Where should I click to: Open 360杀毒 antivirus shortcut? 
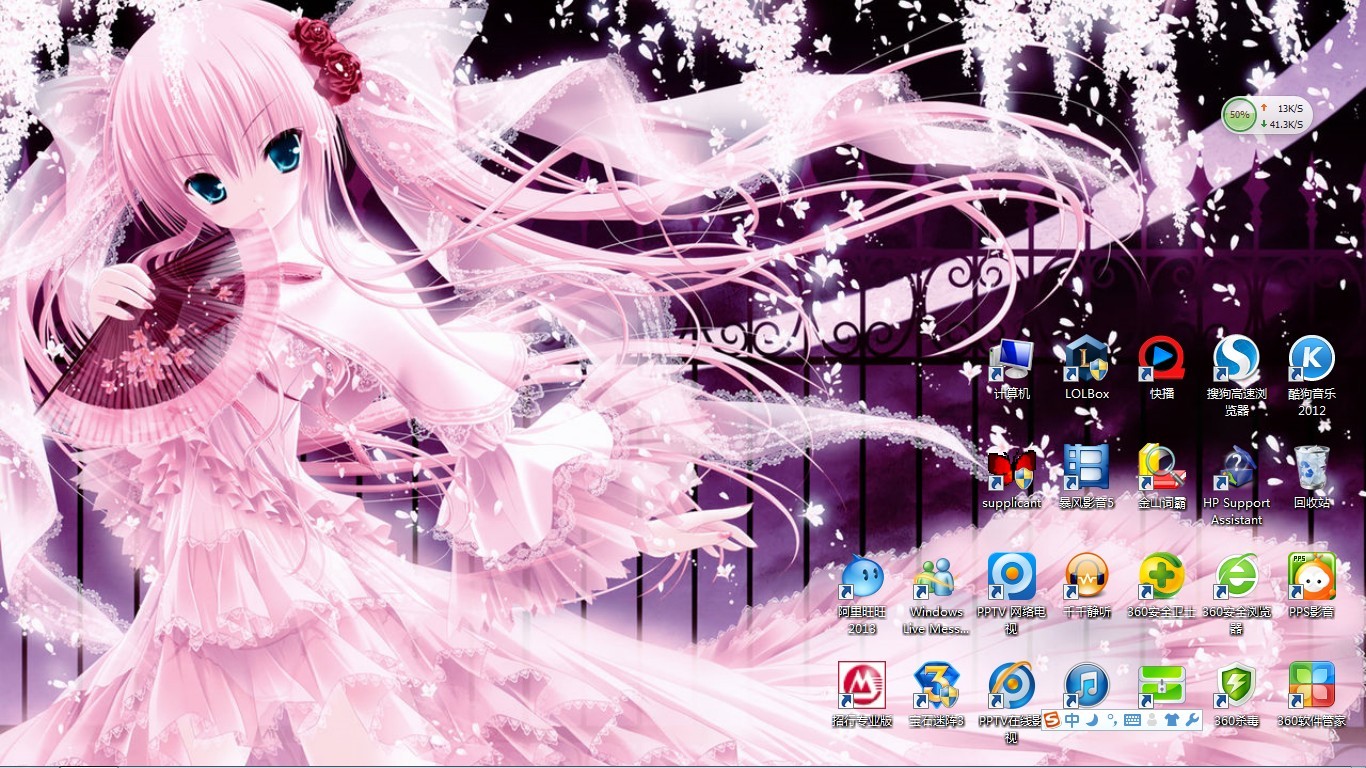pos(1236,695)
